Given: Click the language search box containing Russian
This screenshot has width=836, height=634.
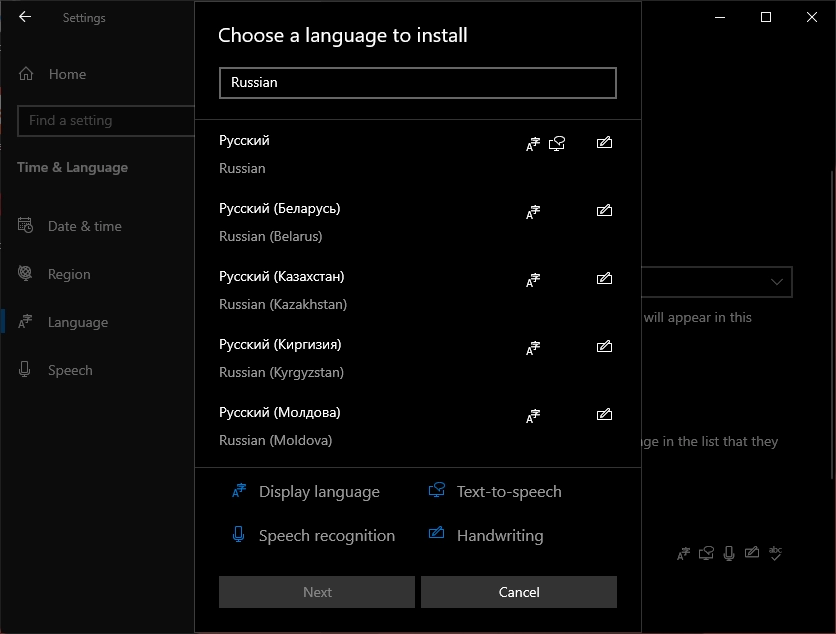Looking at the screenshot, I should pyautogui.click(x=417, y=83).
